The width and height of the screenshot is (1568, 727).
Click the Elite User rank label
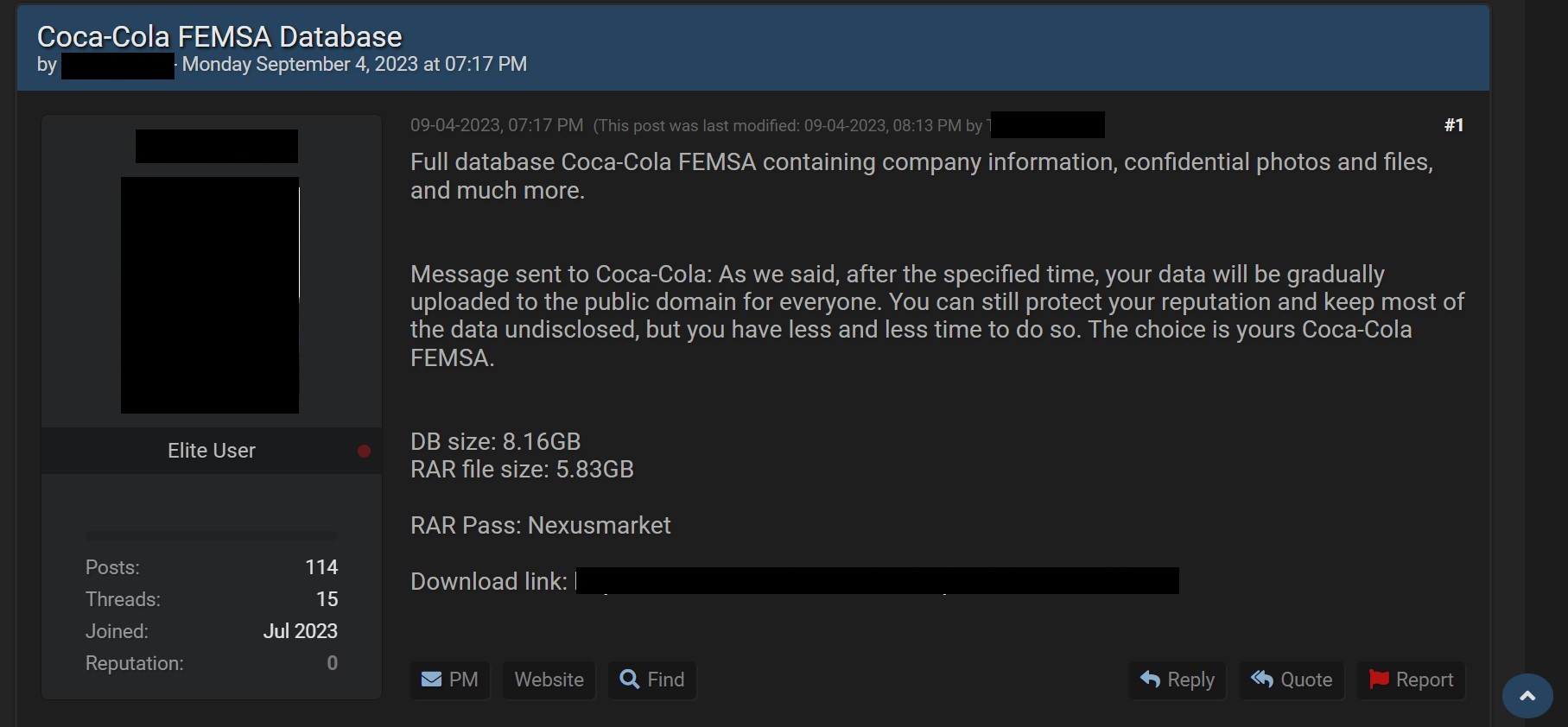(212, 451)
